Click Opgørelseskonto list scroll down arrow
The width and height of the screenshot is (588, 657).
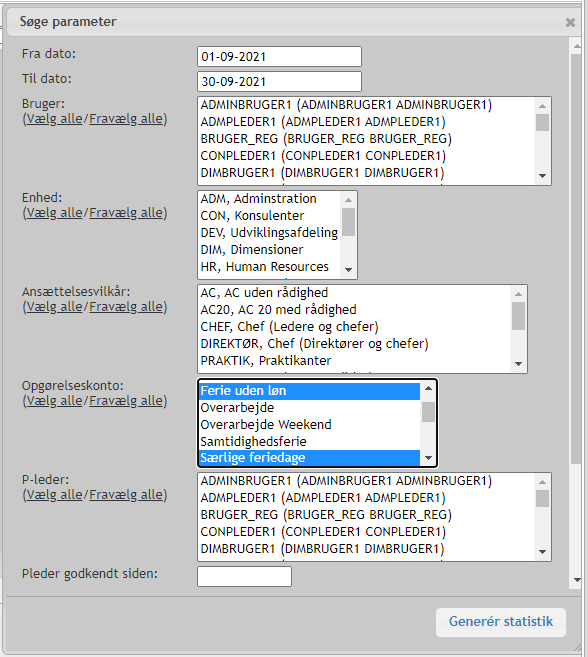(x=428, y=458)
